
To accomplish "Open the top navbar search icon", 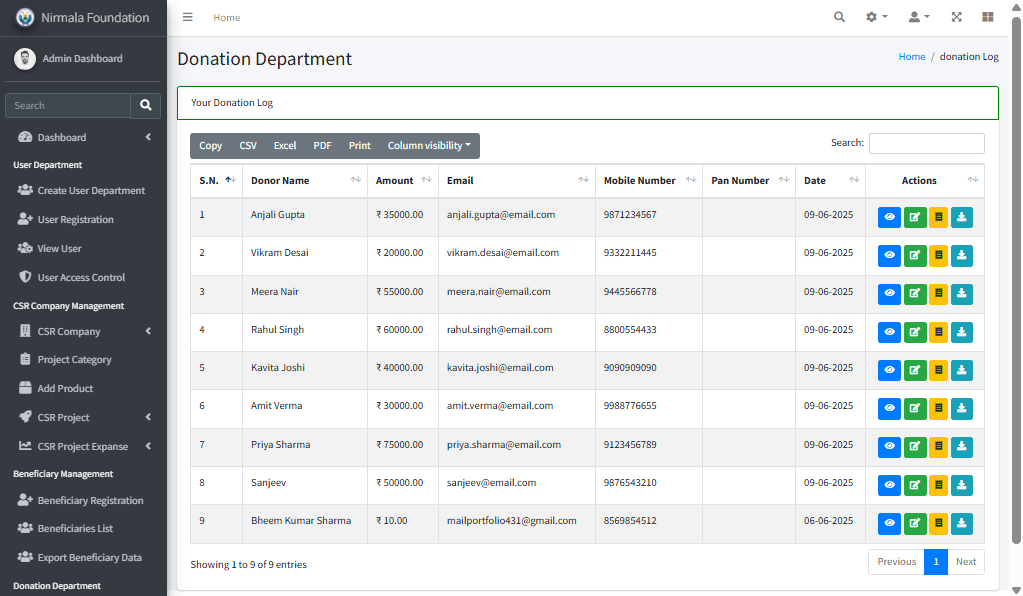I will coord(839,17).
